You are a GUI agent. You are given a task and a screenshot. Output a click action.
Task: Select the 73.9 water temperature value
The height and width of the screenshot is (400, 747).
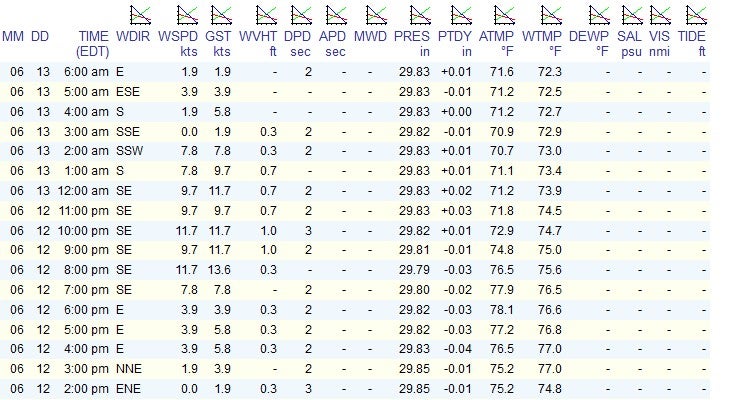pyautogui.click(x=550, y=191)
